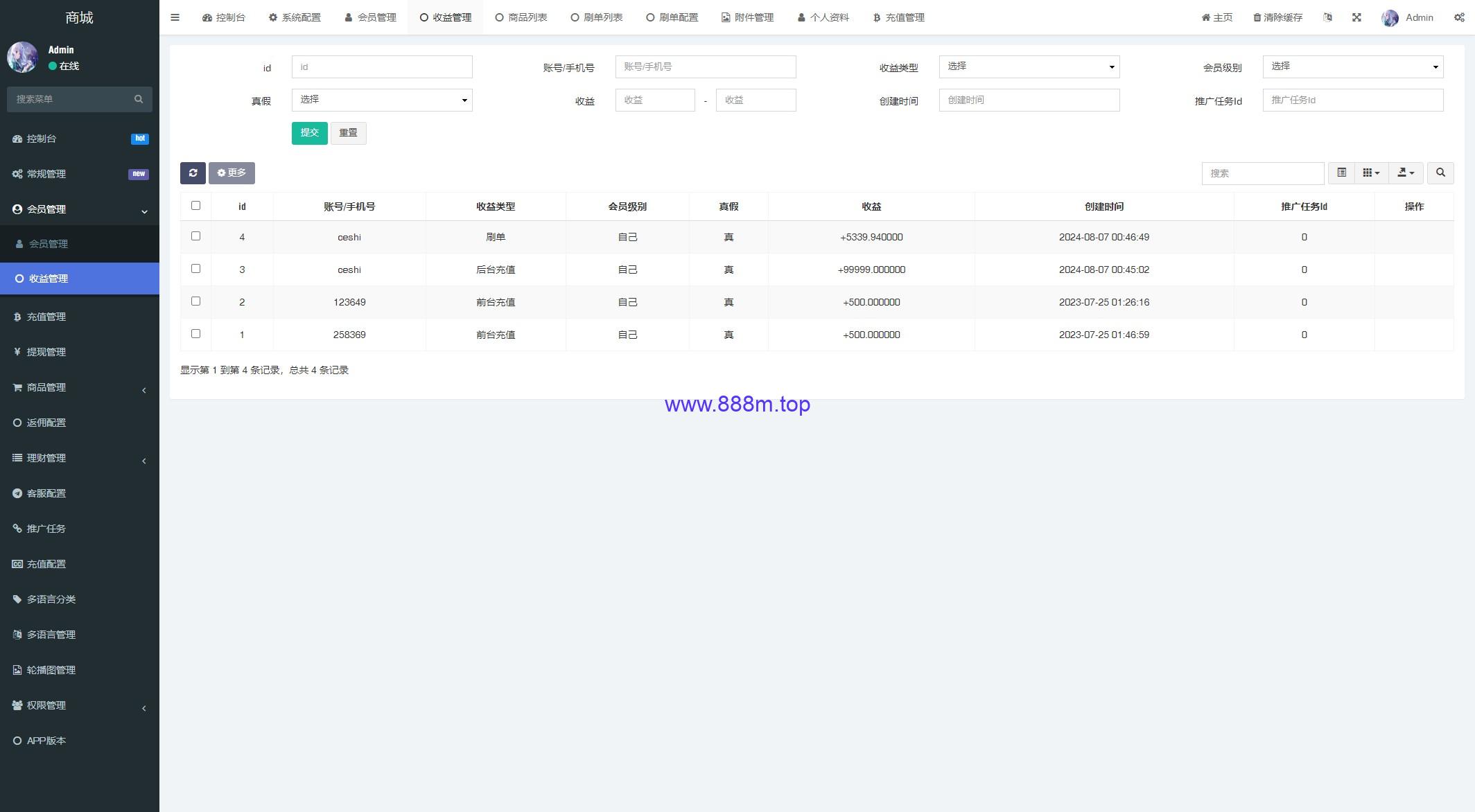The image size is (1475, 812).
Task: Focus the 账号/手机号 filter input
Action: click(x=706, y=67)
